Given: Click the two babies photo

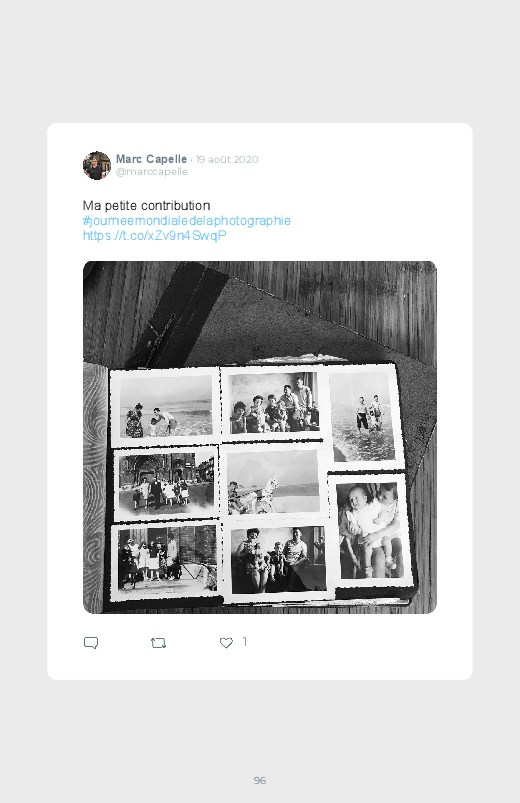Looking at the screenshot, I should 370,531.
